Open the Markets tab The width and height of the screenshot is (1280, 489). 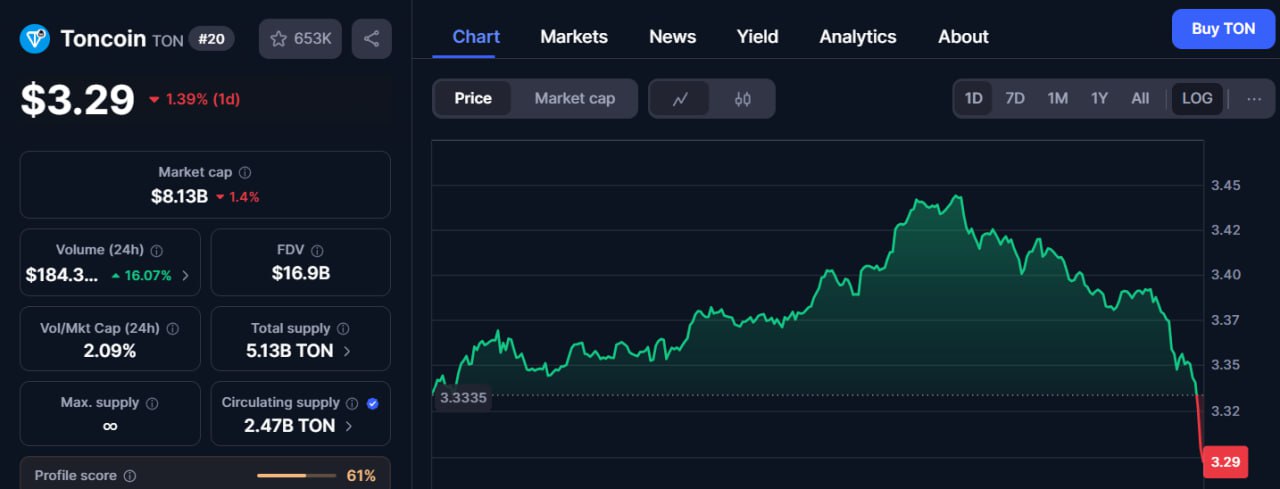click(574, 37)
